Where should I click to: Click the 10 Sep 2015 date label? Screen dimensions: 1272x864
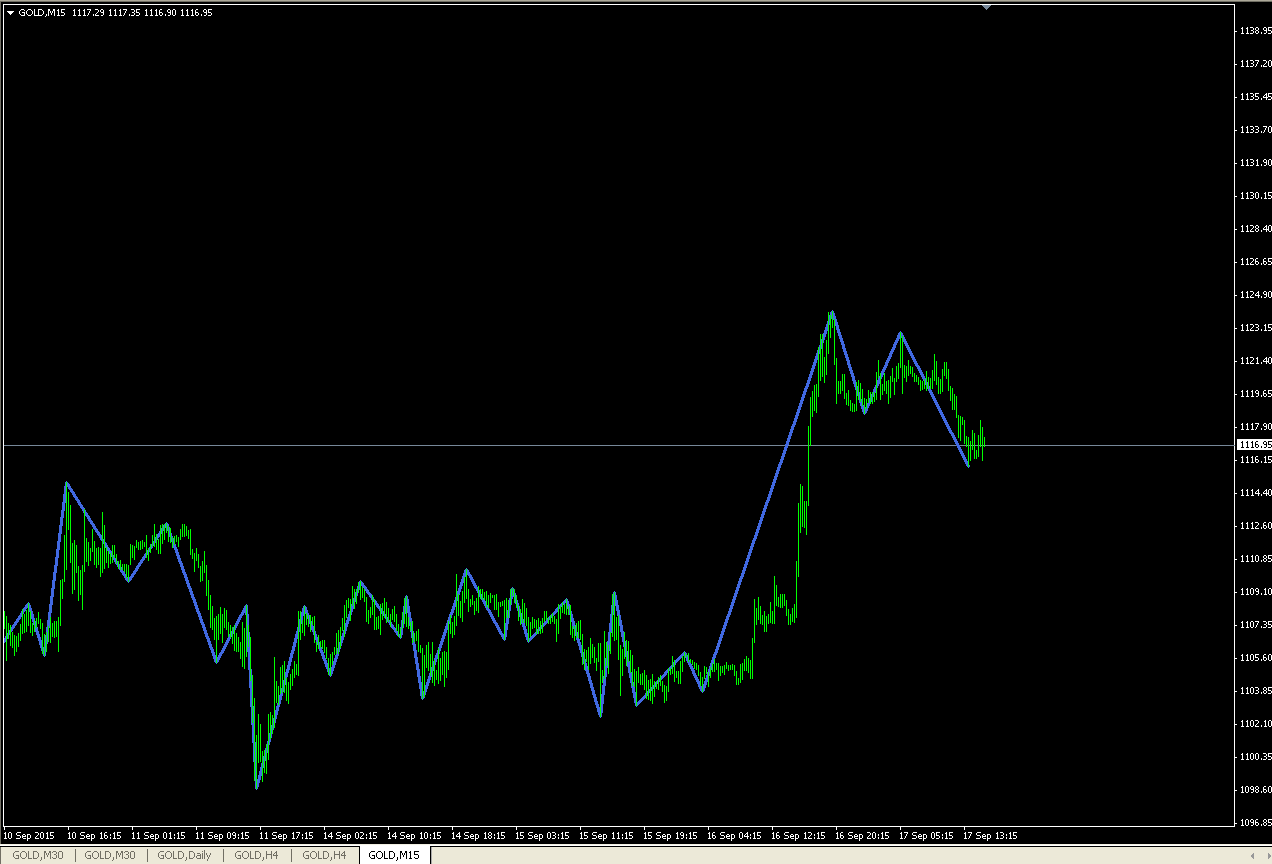click(x=29, y=835)
